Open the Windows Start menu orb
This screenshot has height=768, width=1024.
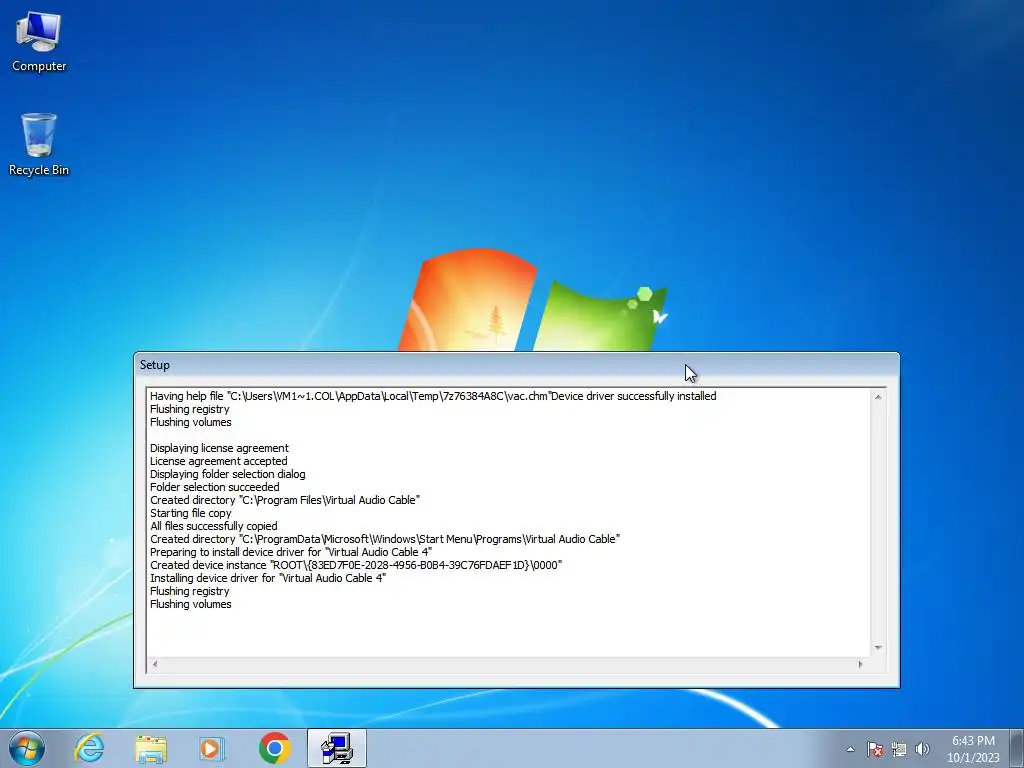click(x=27, y=748)
